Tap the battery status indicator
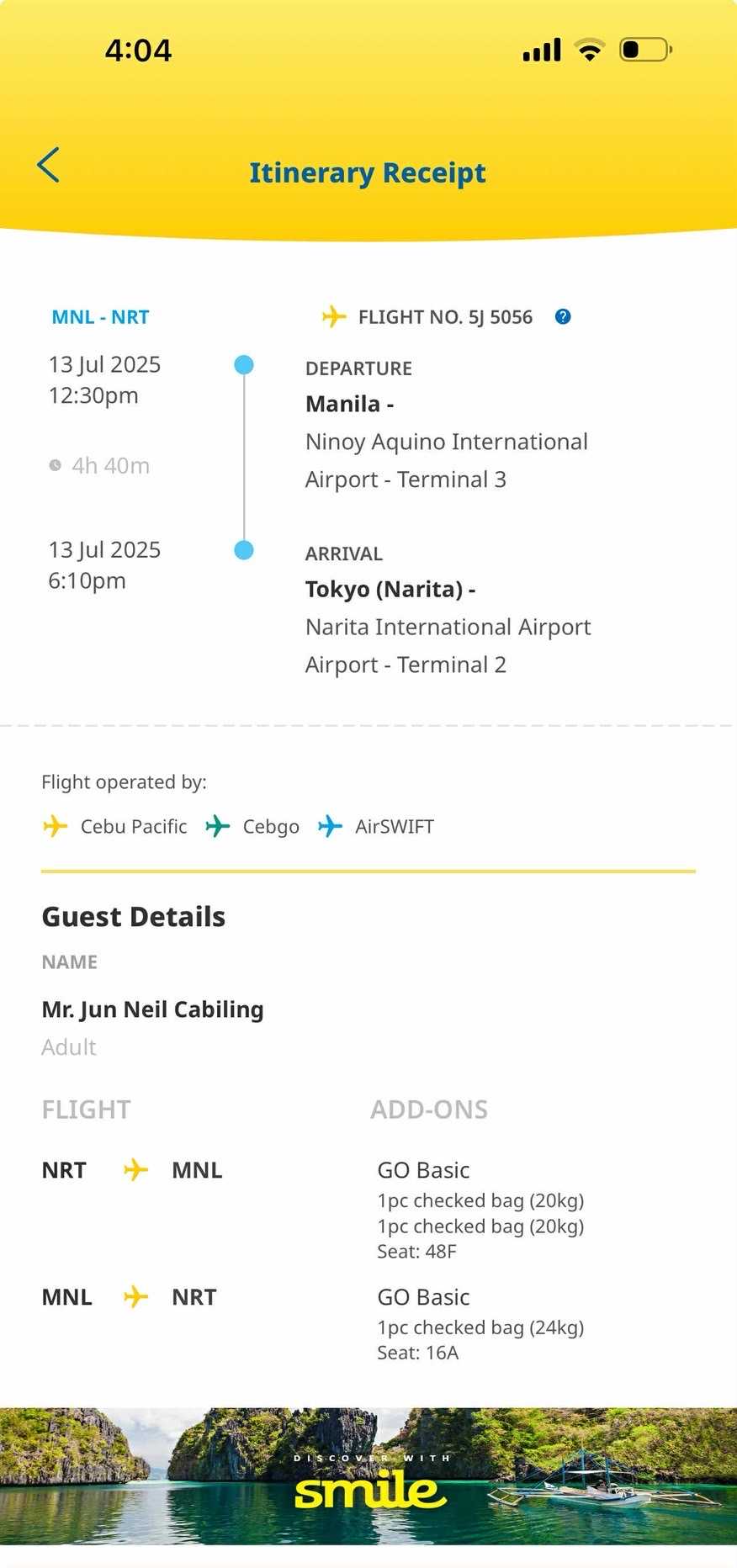The image size is (737, 1568). click(645, 50)
